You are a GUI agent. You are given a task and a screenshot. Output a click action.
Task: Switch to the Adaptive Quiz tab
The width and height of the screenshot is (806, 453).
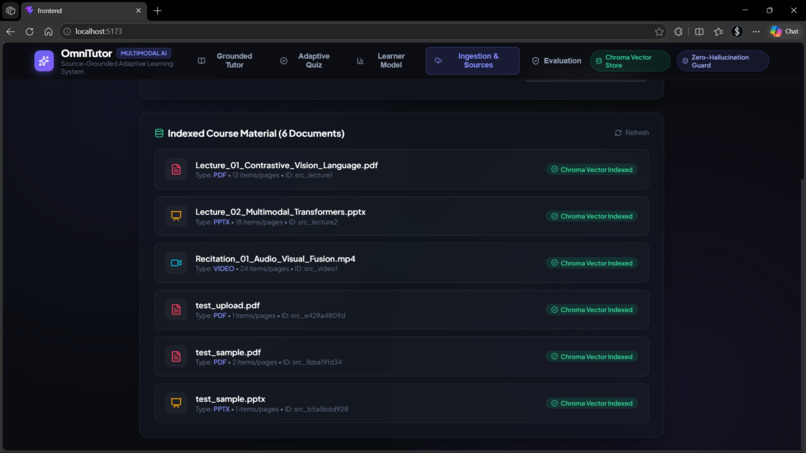[306, 61]
